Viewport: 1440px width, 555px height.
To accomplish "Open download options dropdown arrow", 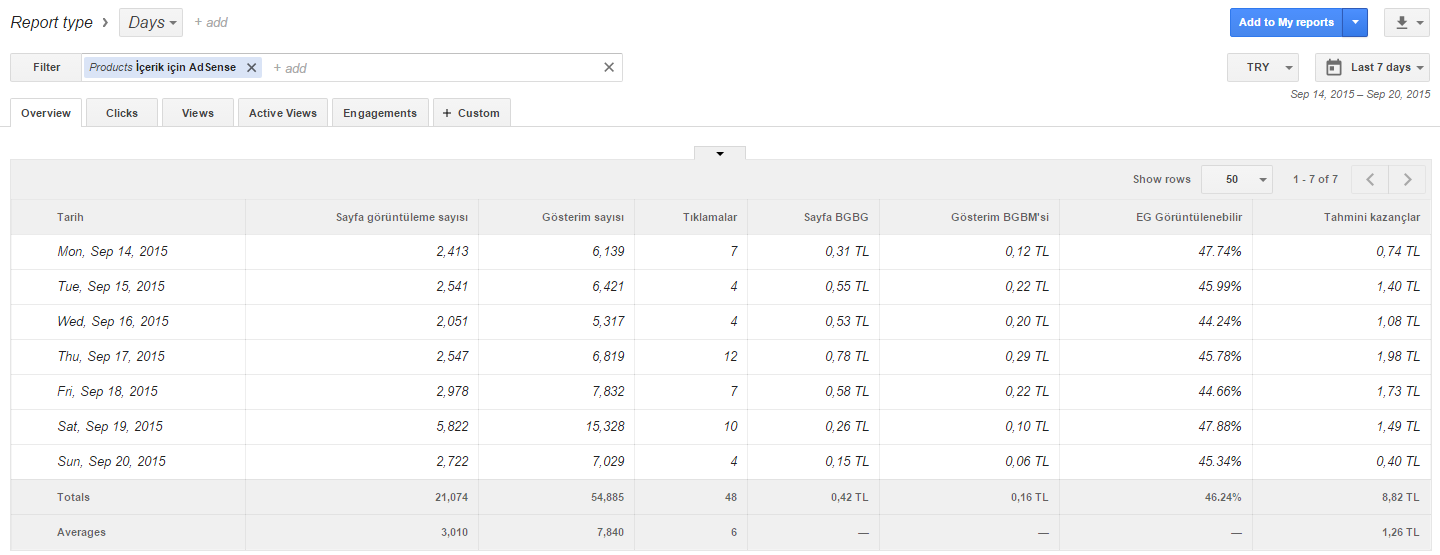I will click(1420, 23).
